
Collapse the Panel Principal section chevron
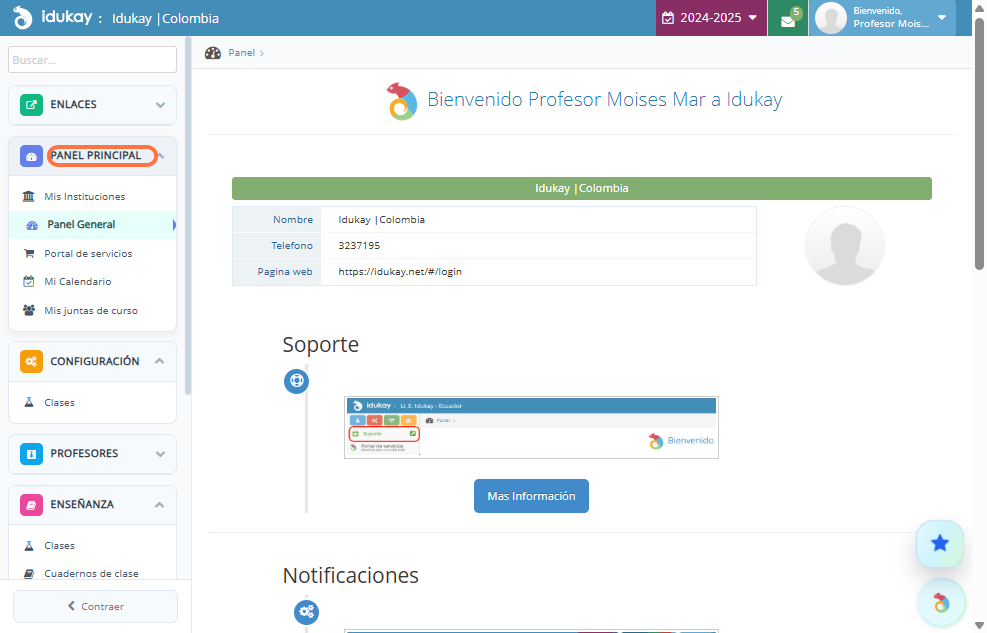[162, 155]
